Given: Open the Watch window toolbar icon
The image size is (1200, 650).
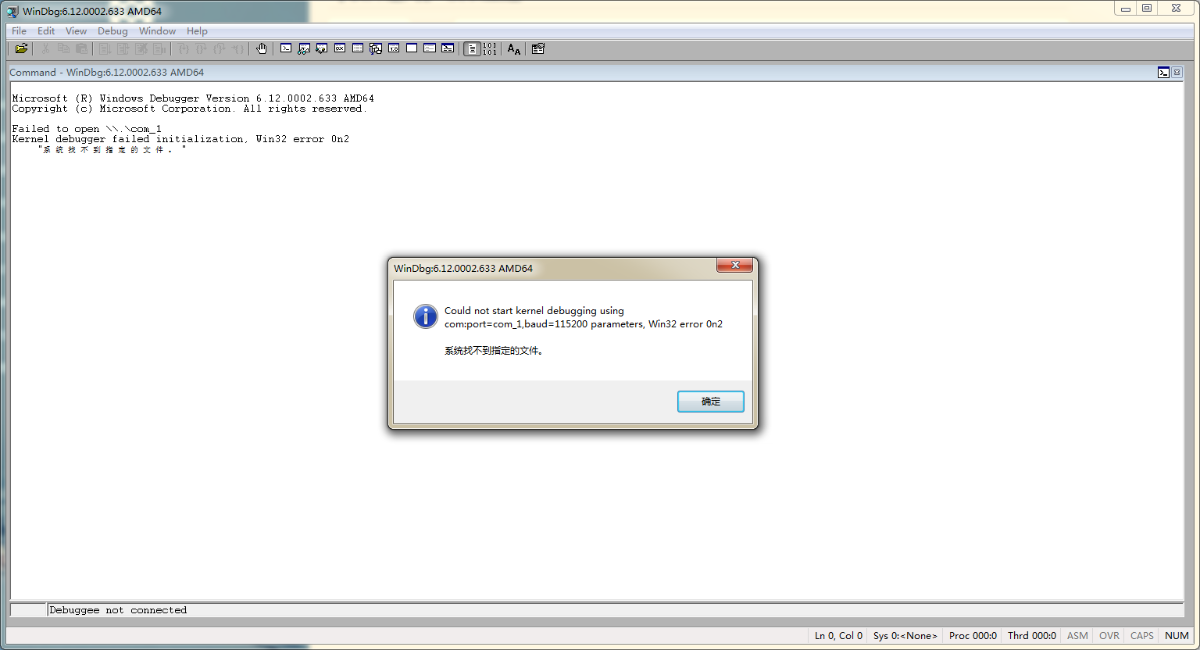Looking at the screenshot, I should point(304,48).
